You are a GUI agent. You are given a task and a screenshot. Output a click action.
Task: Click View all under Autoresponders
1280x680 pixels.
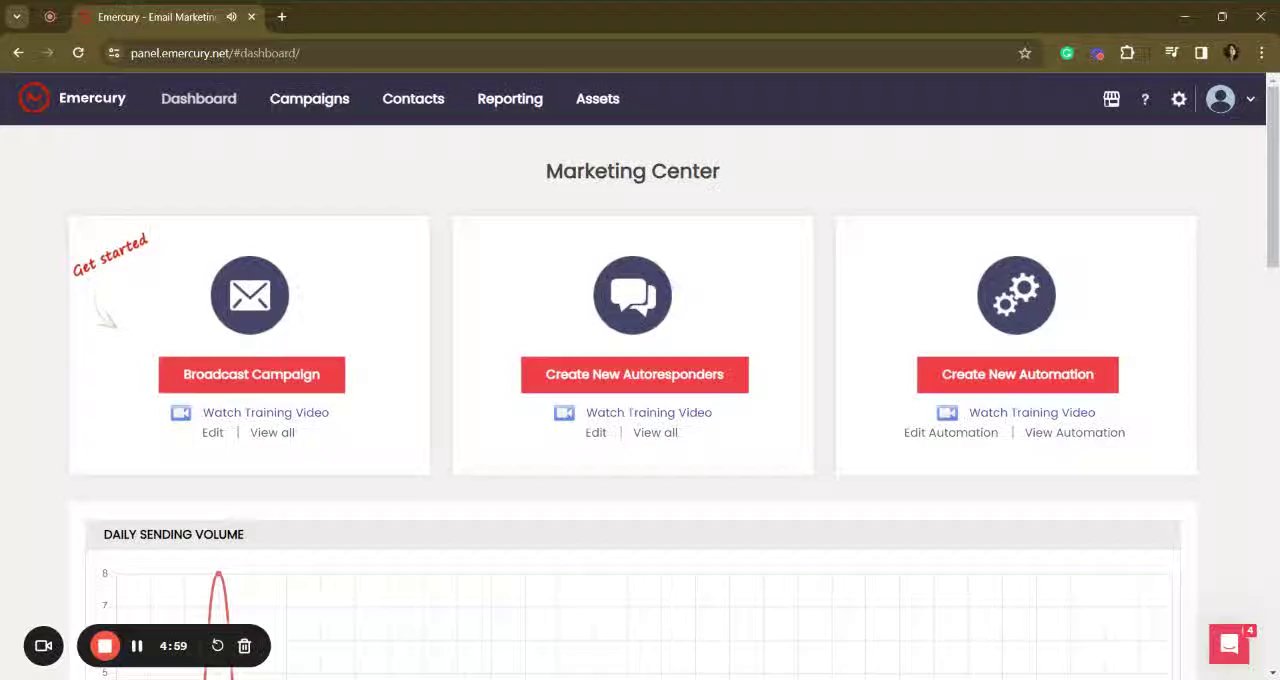656,433
